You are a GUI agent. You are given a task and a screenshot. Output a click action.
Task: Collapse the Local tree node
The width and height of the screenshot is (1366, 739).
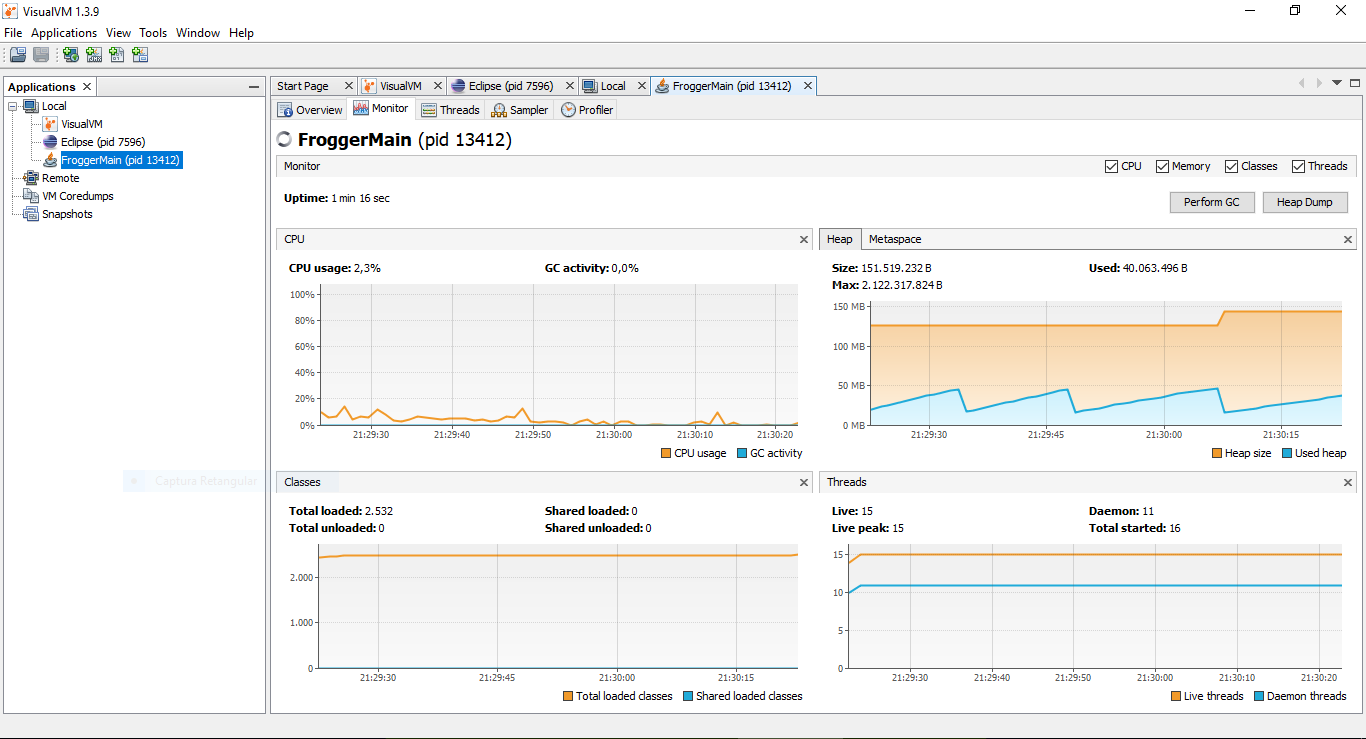pyautogui.click(x=13, y=106)
